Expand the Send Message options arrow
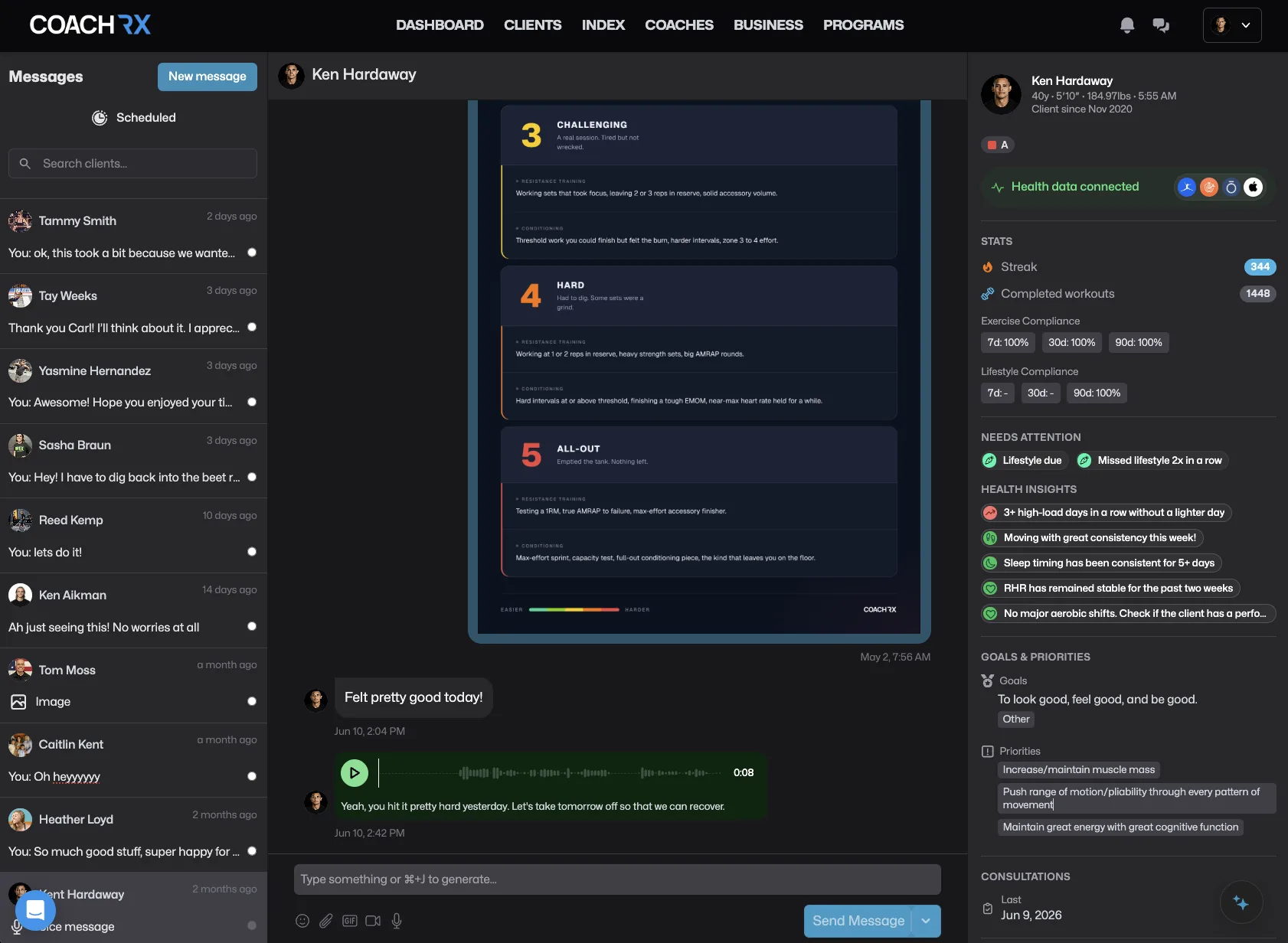The height and width of the screenshot is (943, 1288). point(926,921)
